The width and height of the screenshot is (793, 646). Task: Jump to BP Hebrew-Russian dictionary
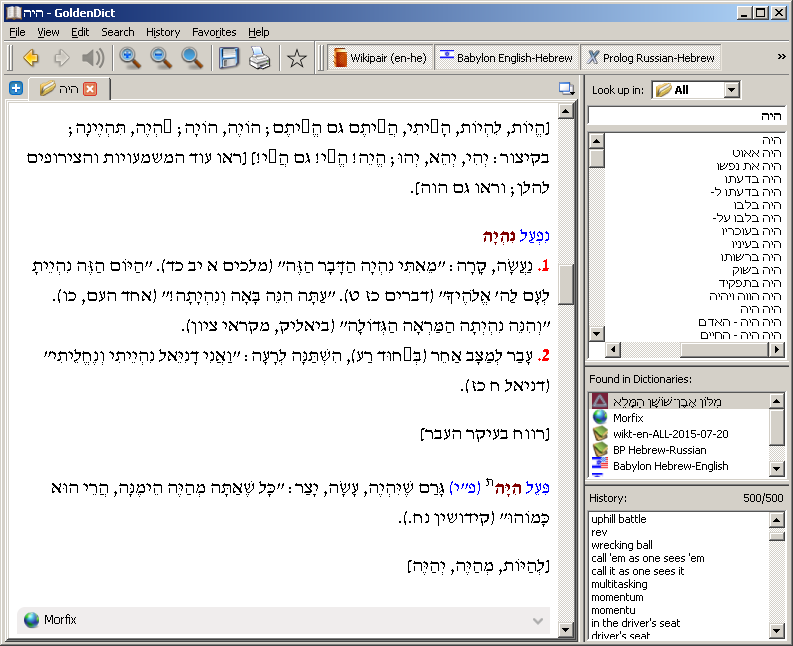(x=679, y=450)
